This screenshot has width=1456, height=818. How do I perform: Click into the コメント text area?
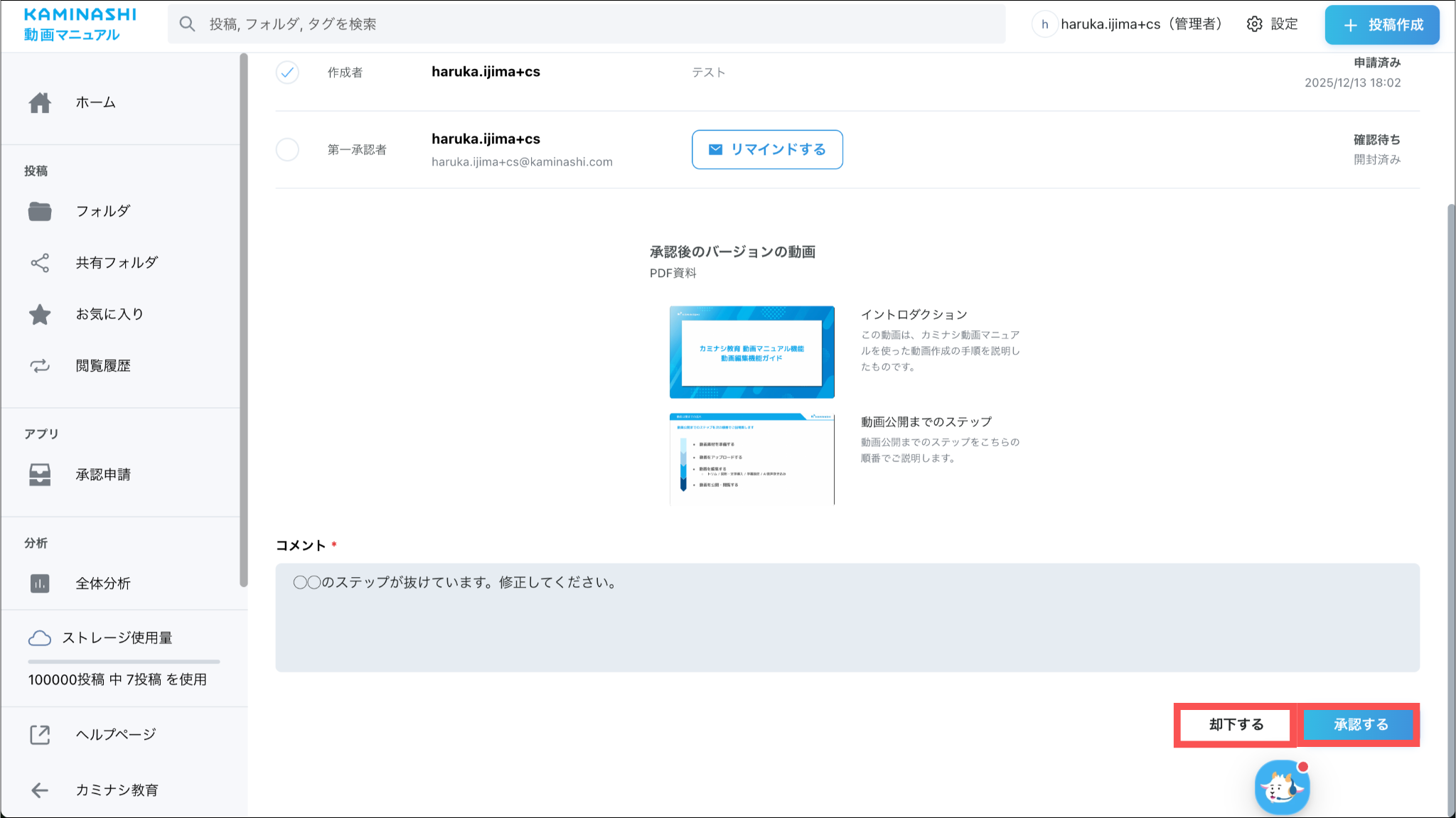tap(847, 618)
